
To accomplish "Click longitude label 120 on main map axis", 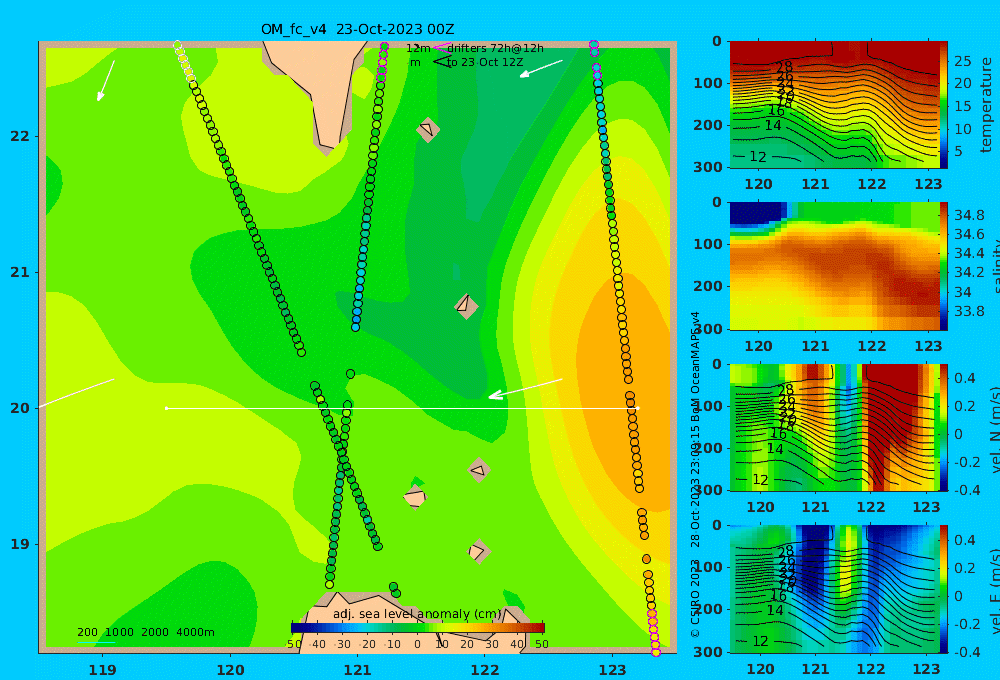I will click(x=230, y=670).
